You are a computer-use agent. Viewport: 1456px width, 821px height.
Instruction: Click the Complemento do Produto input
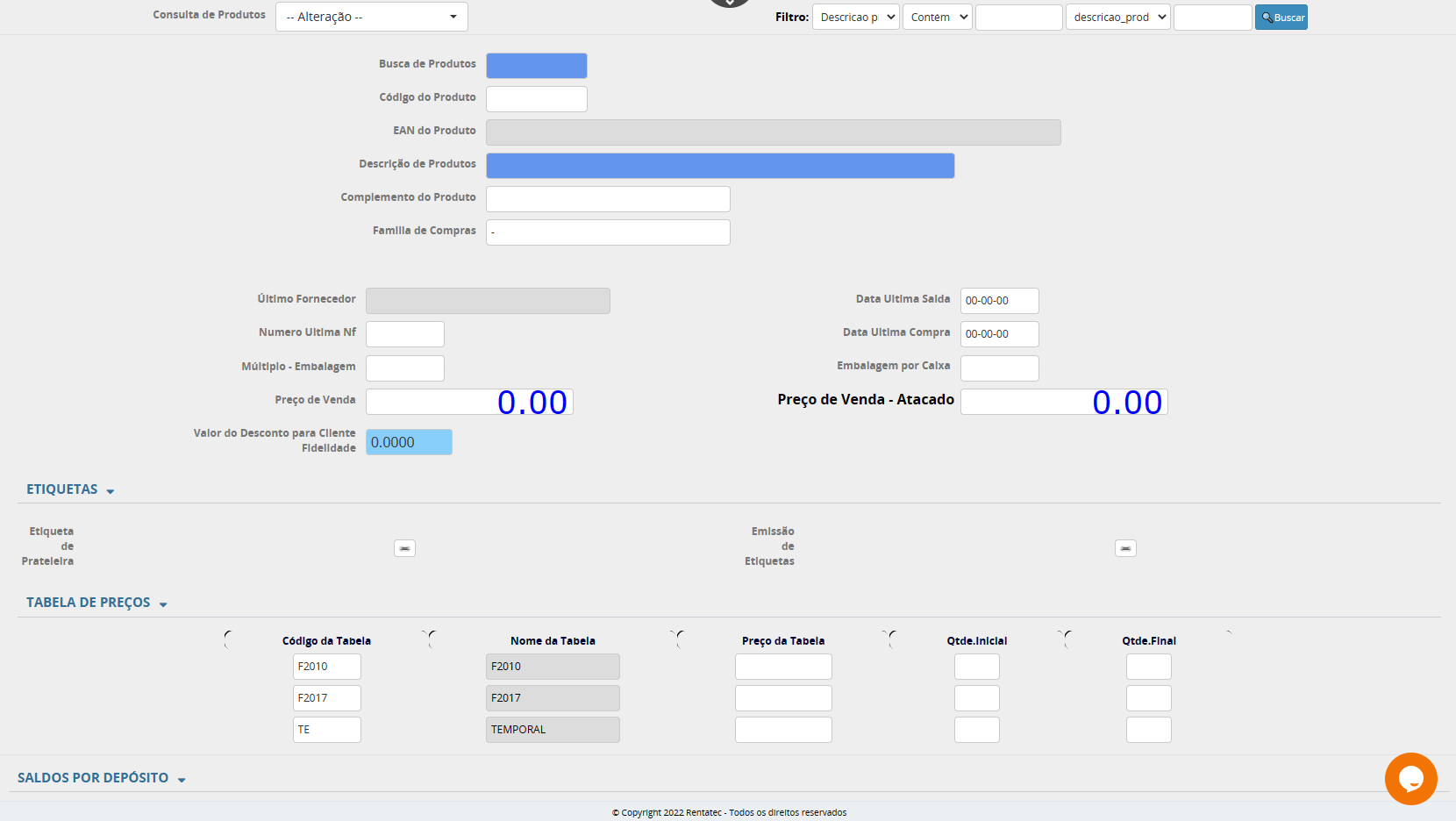[608, 199]
